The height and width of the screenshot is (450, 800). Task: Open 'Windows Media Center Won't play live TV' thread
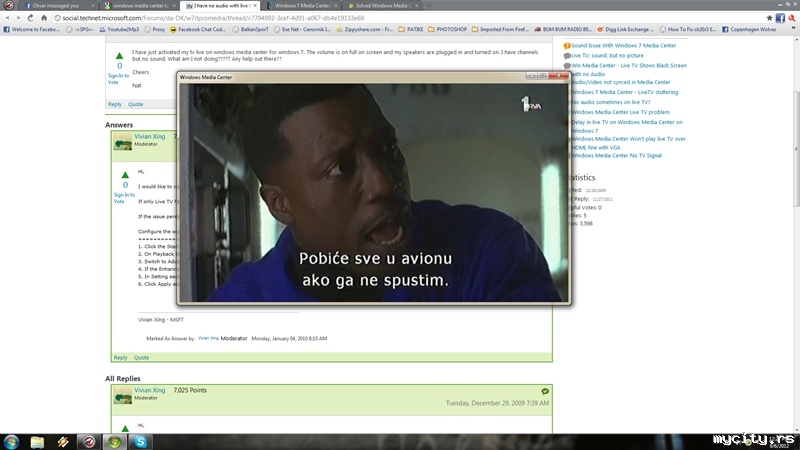click(628, 143)
